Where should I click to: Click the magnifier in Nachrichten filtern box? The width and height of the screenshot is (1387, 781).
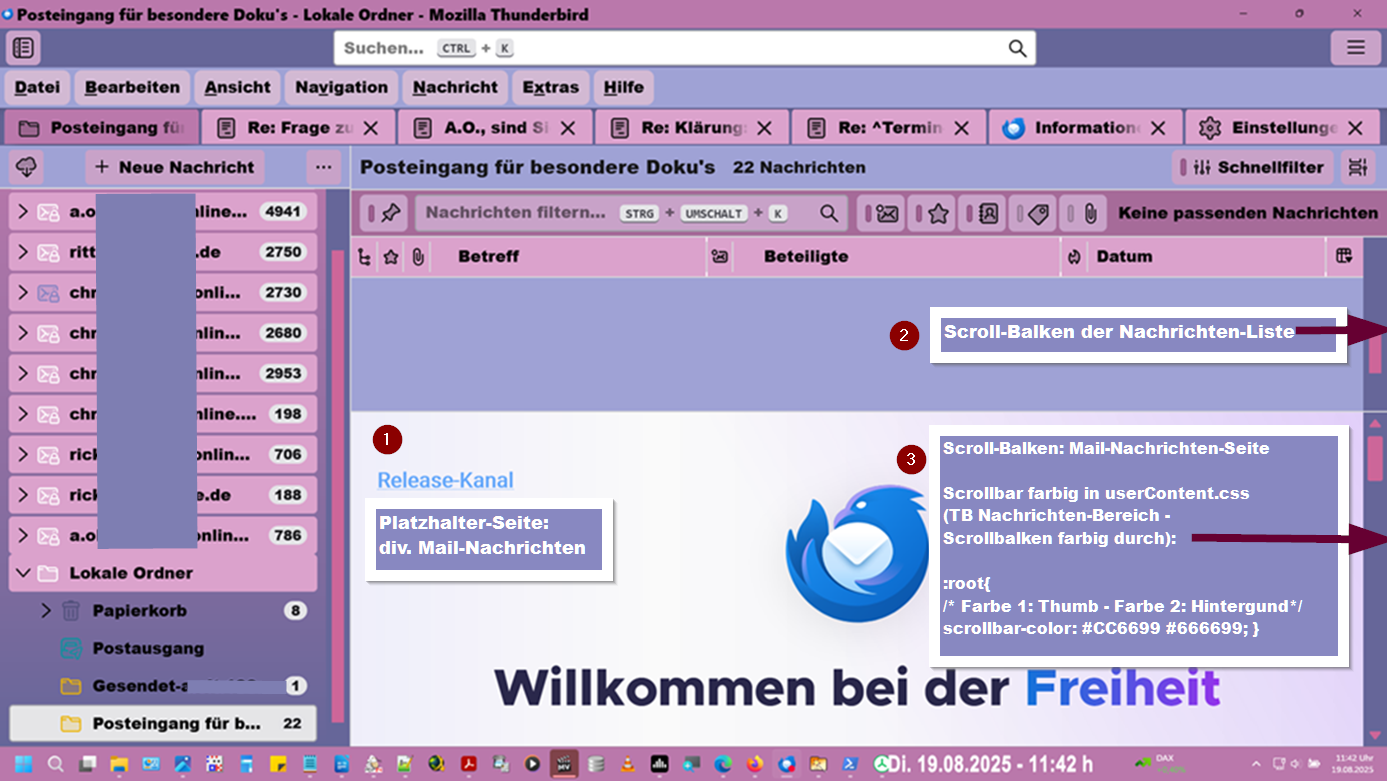[x=829, y=213]
